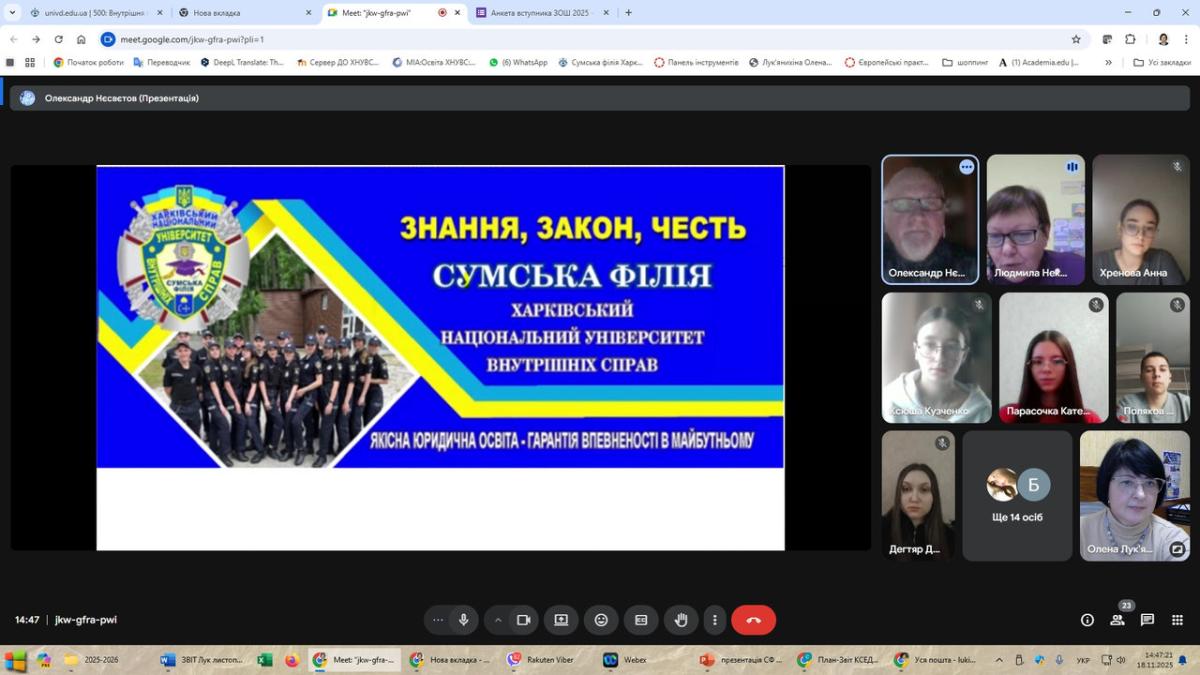
Task: Open the emoji reactions panel
Action: coord(601,620)
